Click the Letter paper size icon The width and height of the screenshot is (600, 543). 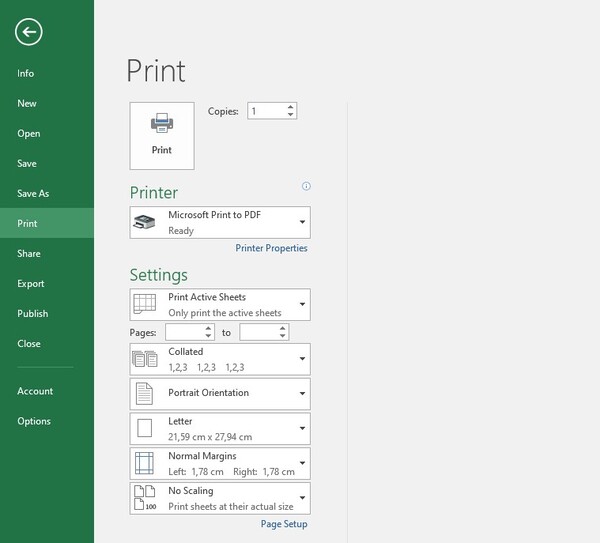145,428
